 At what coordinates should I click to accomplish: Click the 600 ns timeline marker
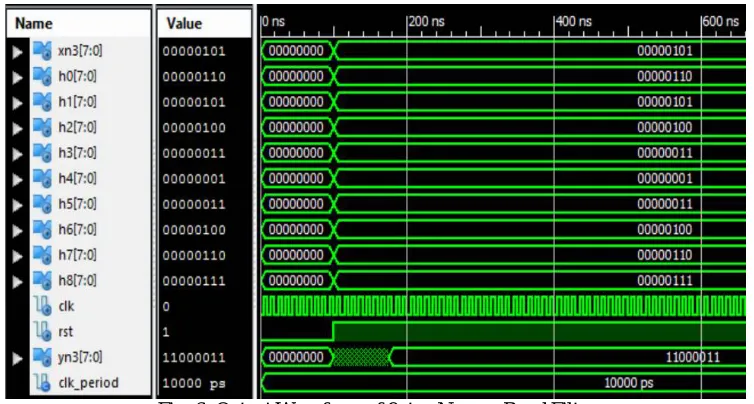pos(721,22)
